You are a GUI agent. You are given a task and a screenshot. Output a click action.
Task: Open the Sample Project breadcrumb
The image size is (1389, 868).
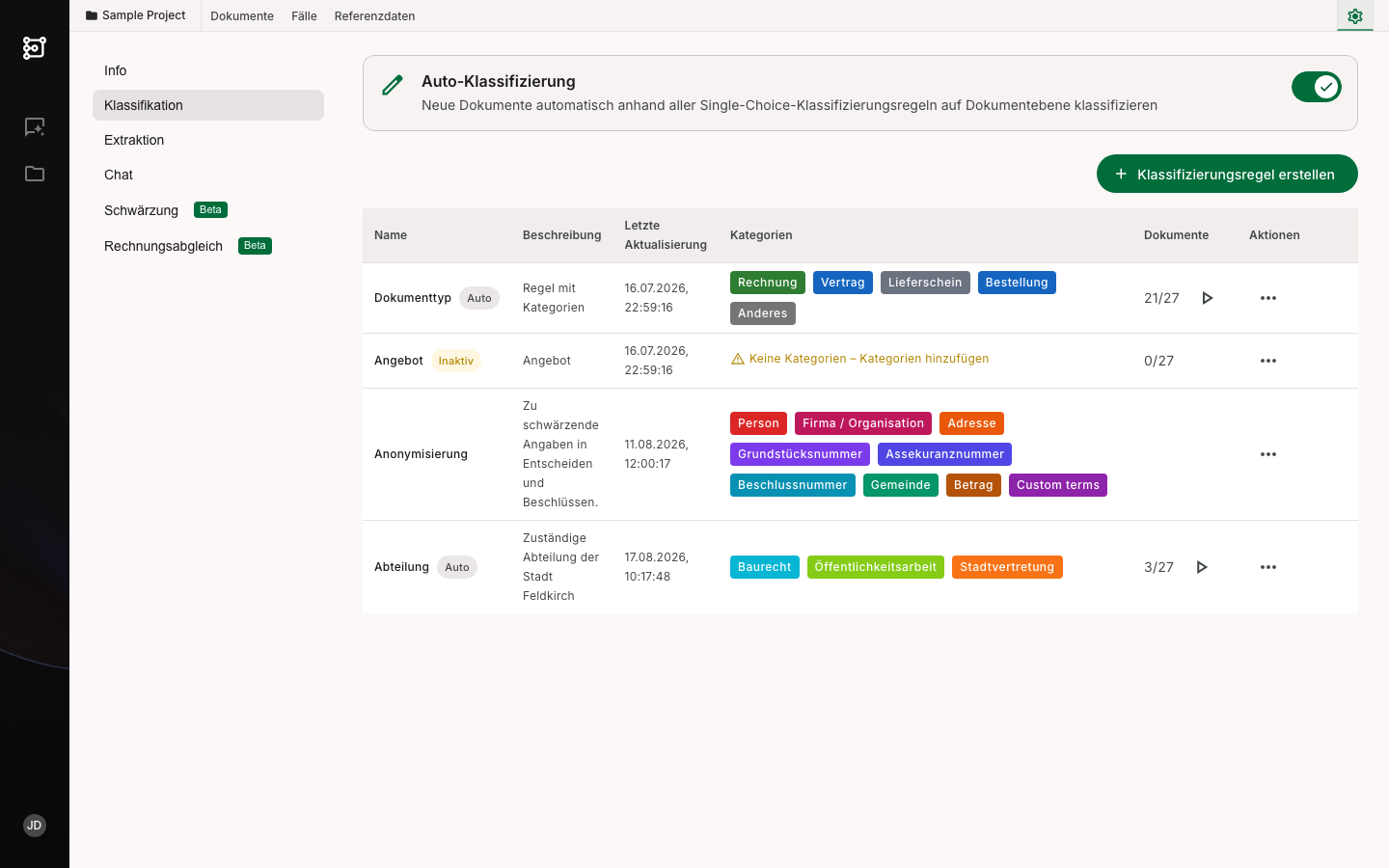click(135, 15)
